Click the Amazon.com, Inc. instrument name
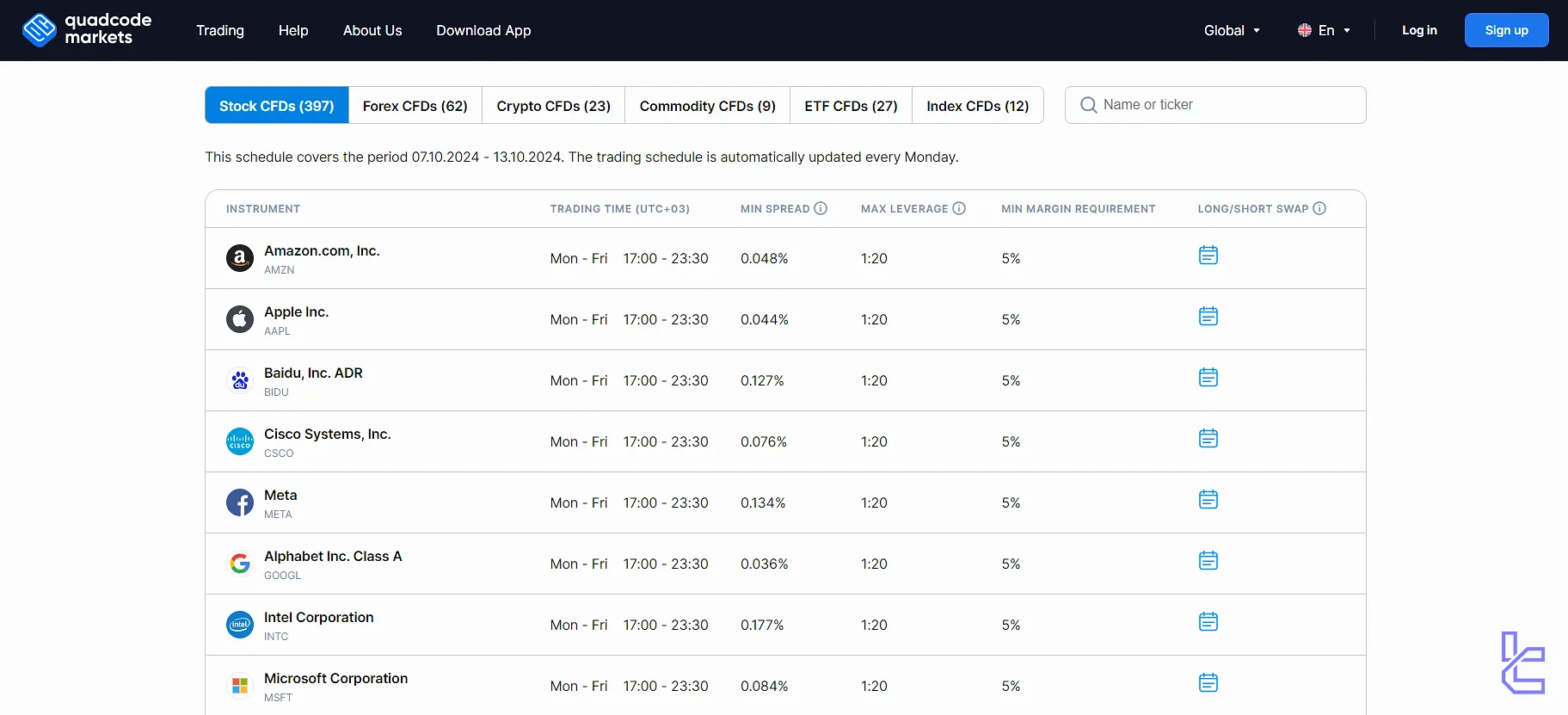Screen dimensions: 1568x715 [x=322, y=250]
